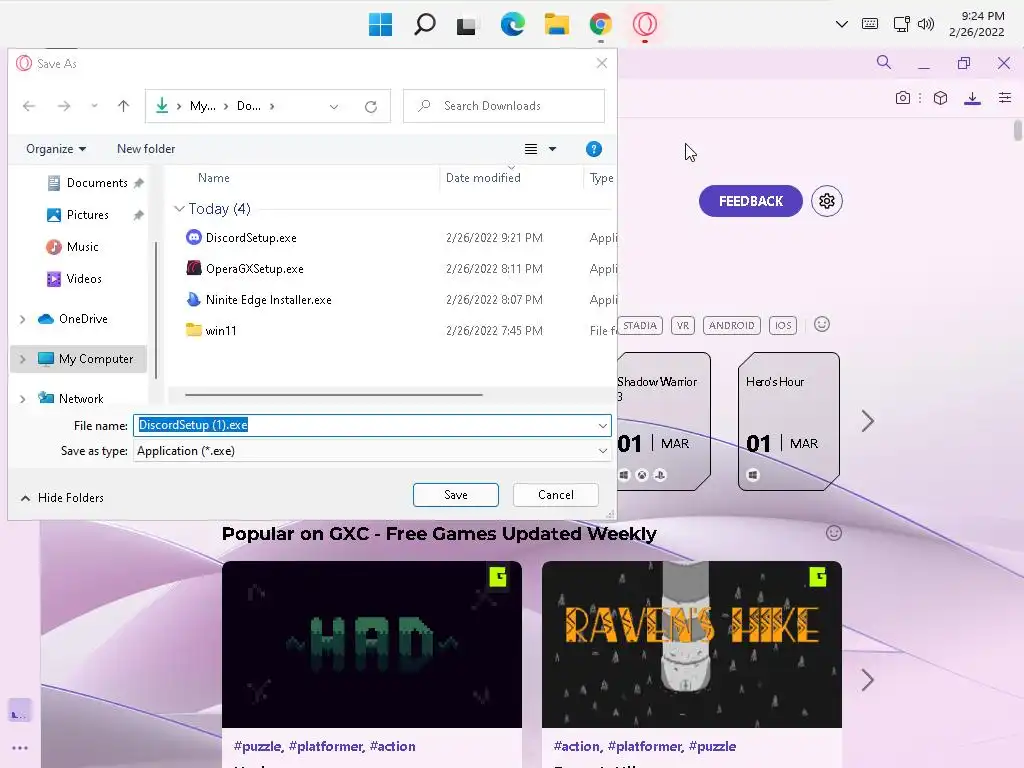Go forward in the Save As dialog
Viewport: 1024px width, 768px height.
point(63,106)
